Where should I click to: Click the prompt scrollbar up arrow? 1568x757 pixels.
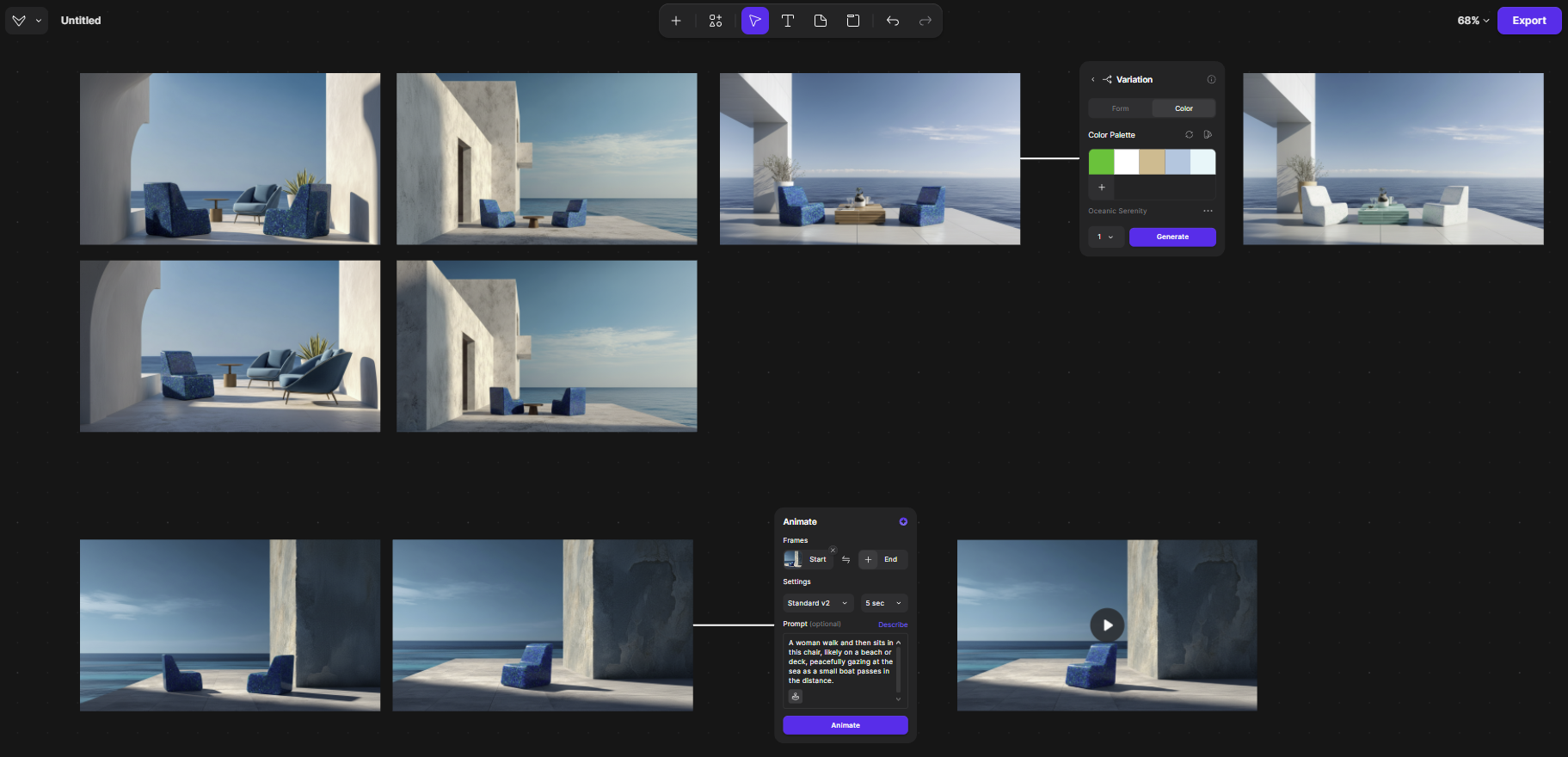click(898, 643)
